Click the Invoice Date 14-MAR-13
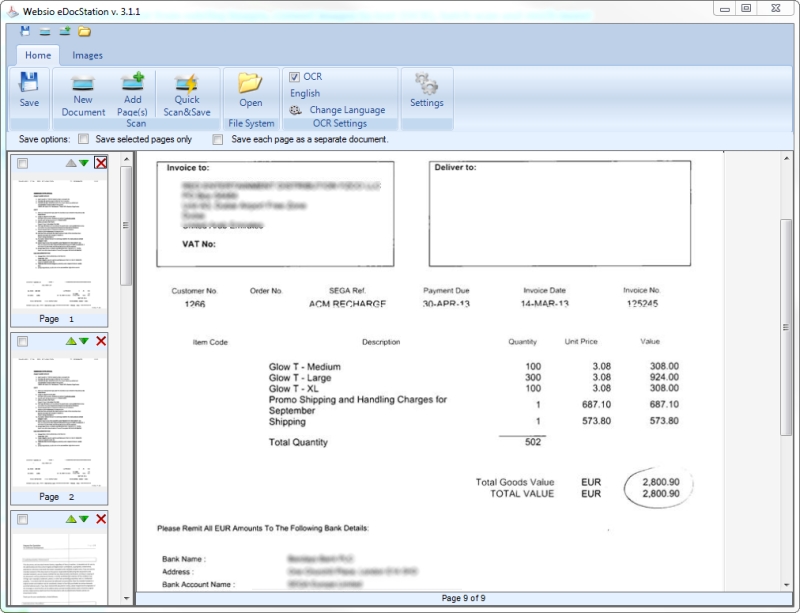The image size is (800, 613). tap(544, 304)
